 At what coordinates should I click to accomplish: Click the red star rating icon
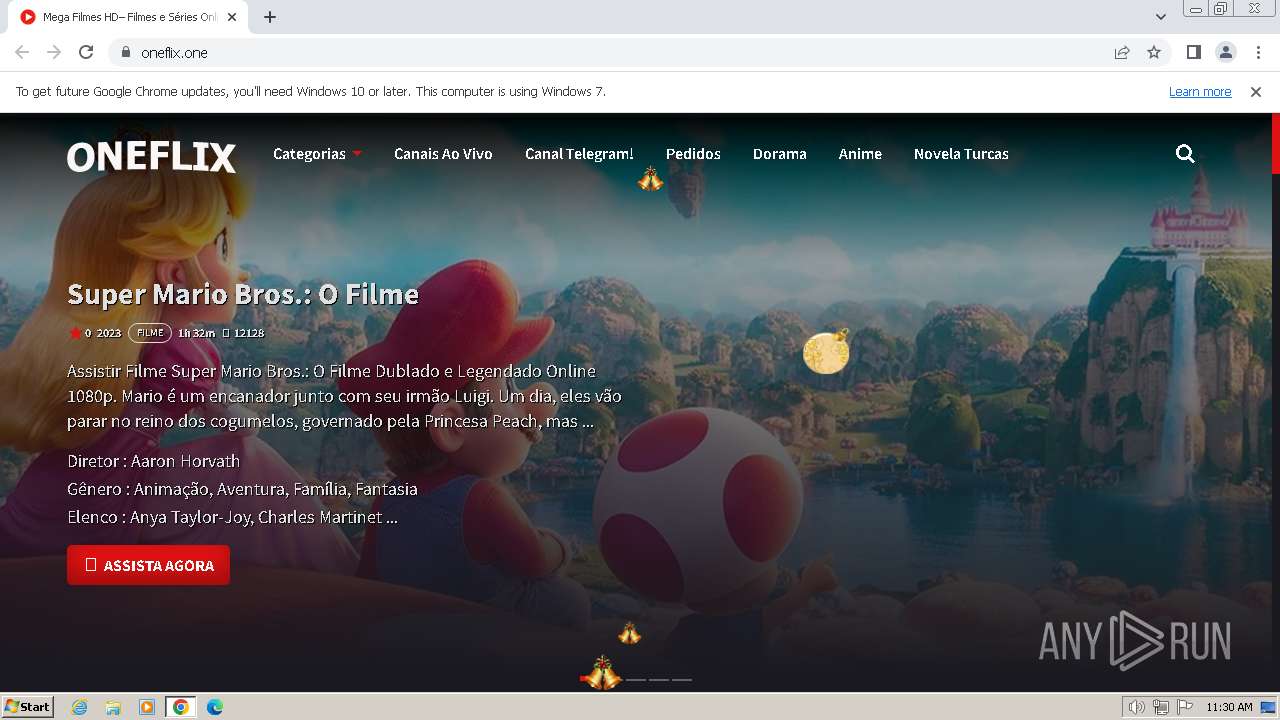click(x=75, y=333)
